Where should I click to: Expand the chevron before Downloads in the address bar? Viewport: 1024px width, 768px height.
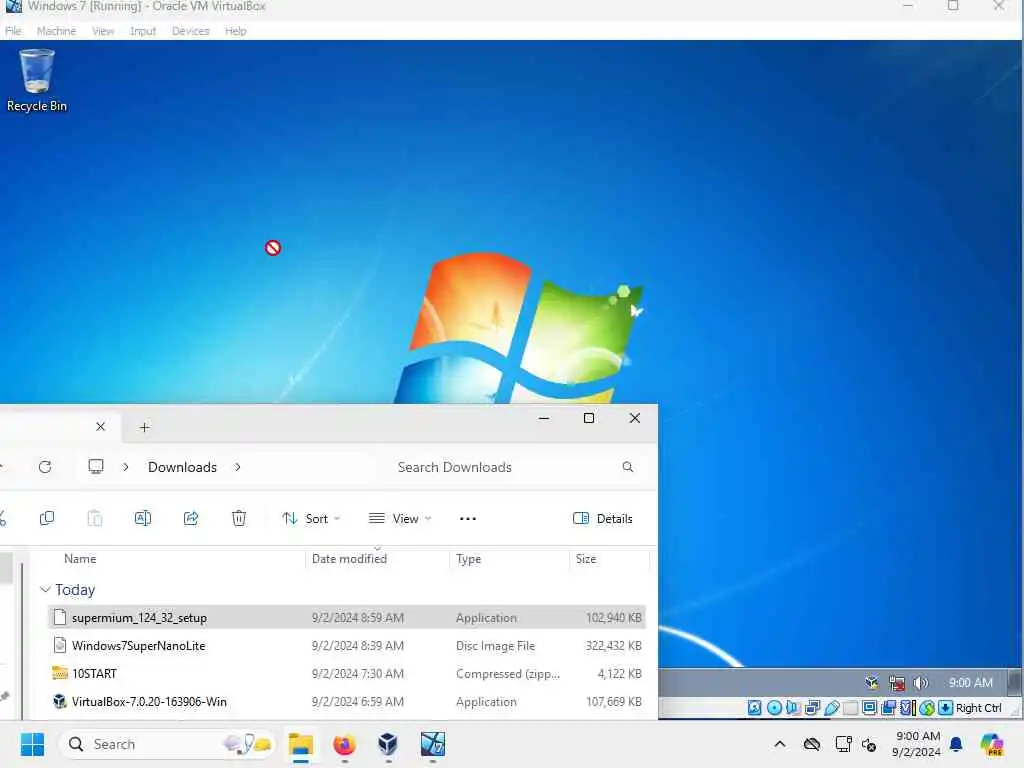(125, 467)
